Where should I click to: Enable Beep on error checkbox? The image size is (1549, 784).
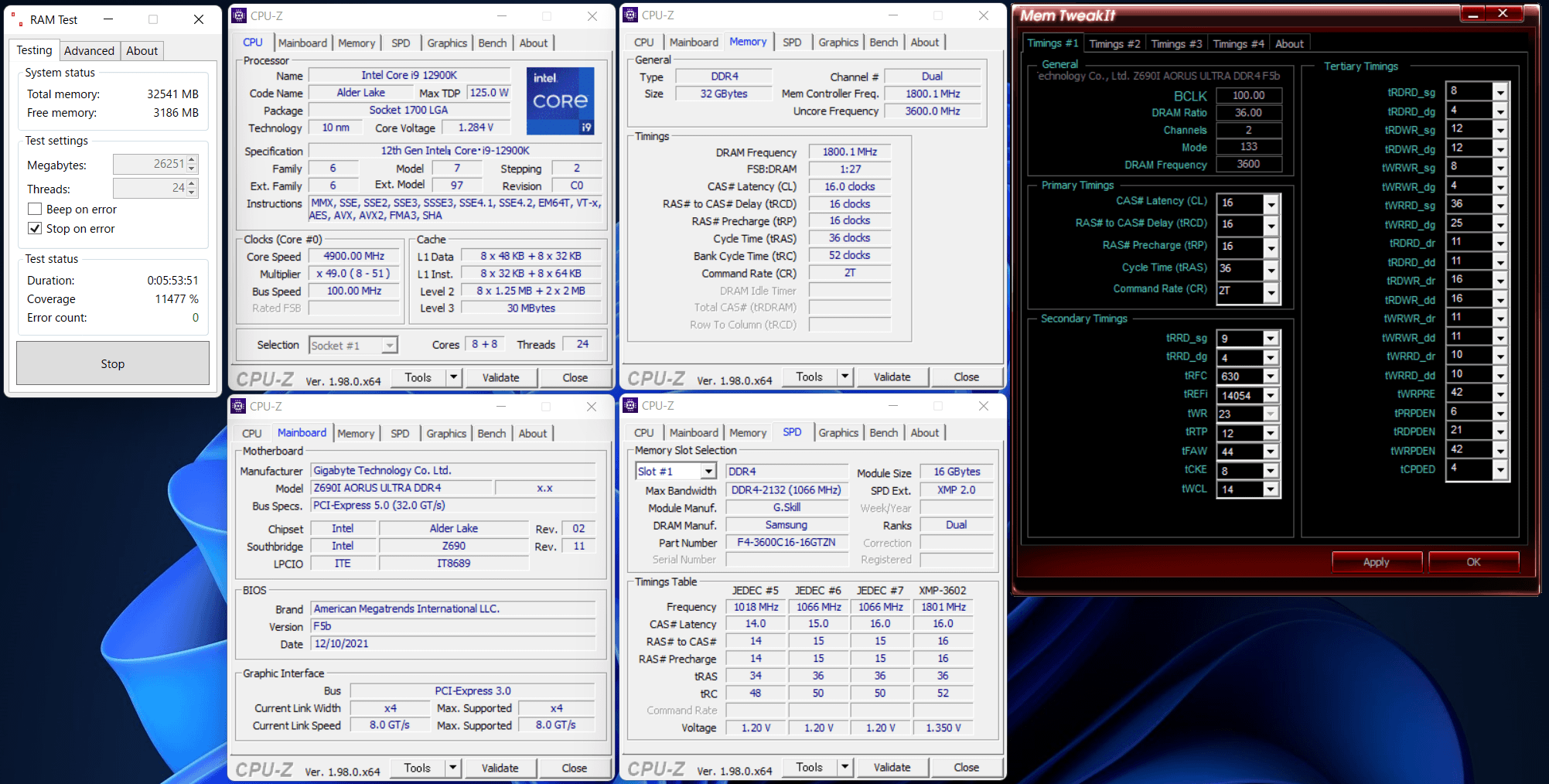click(x=35, y=209)
